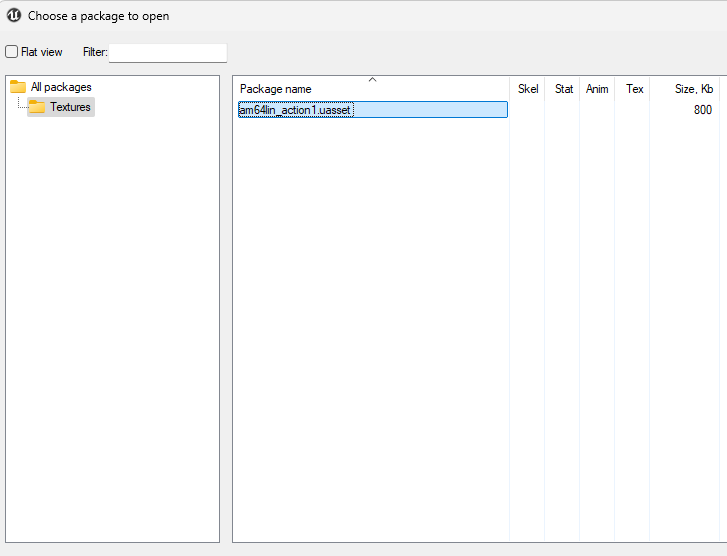Click the All packages folder icon
The height and width of the screenshot is (556, 727).
(x=18, y=87)
